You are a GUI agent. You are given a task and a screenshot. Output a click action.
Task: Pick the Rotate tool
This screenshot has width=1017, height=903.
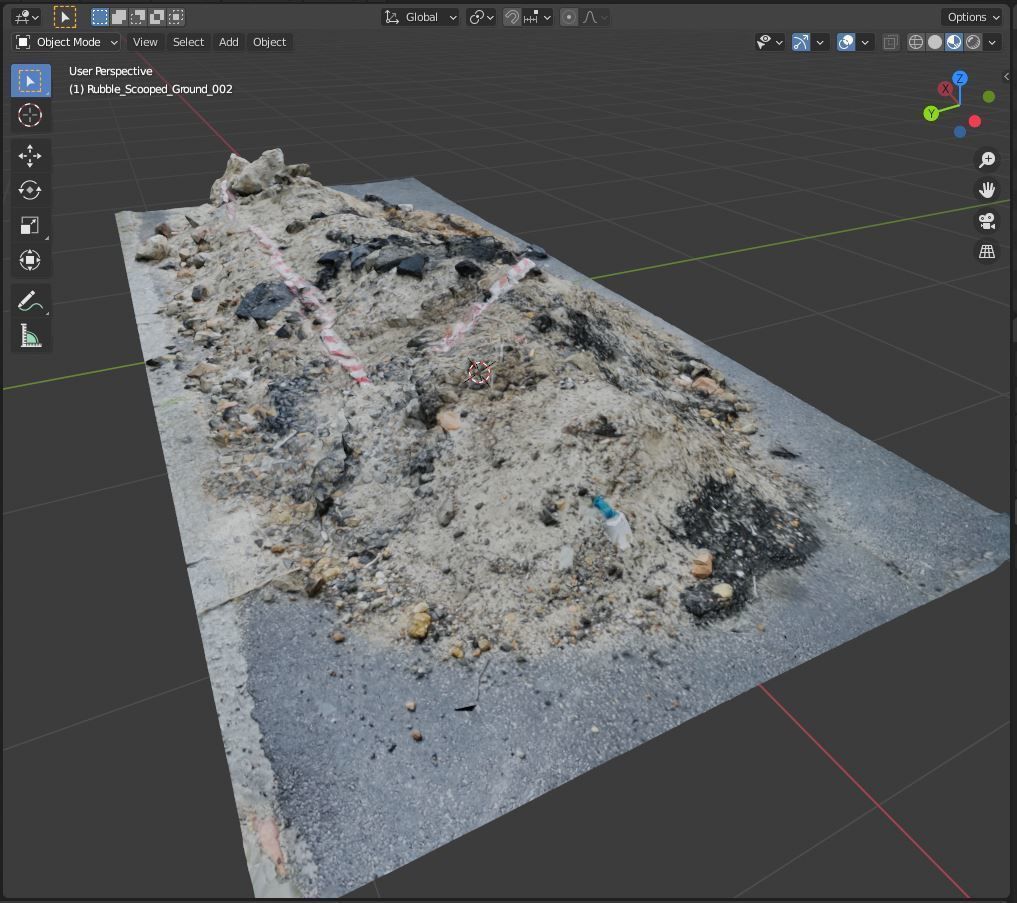point(30,190)
